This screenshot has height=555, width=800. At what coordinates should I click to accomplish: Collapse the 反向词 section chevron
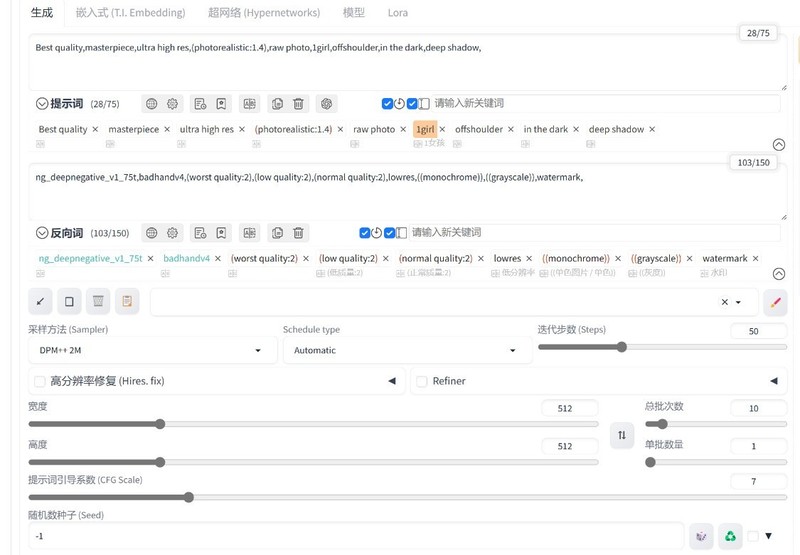tap(42, 233)
